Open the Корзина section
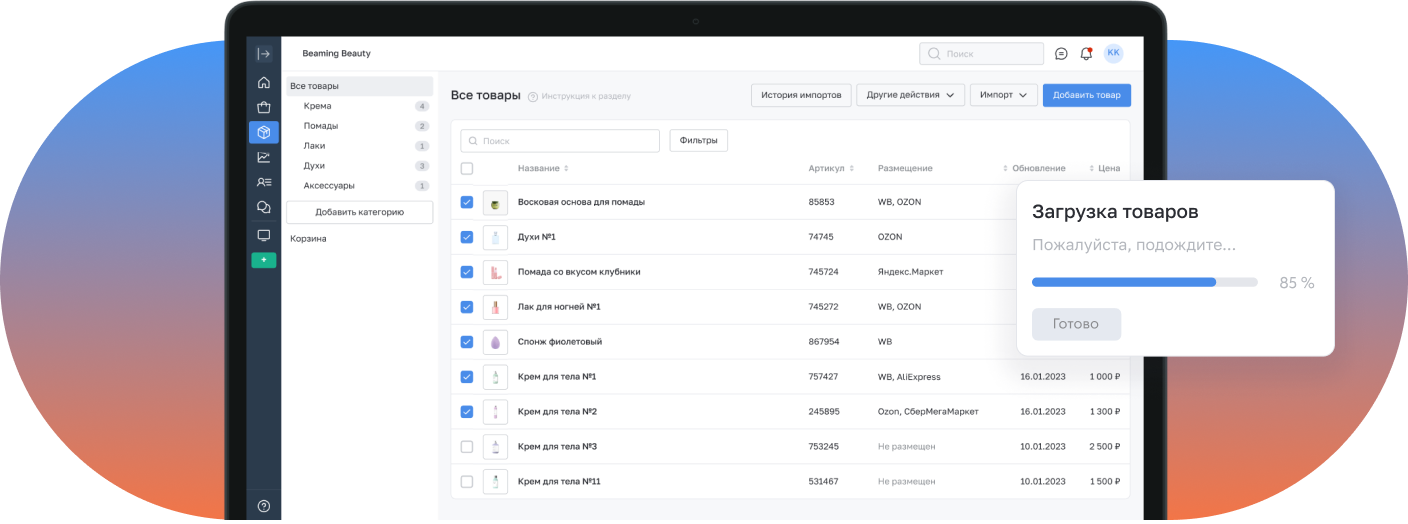The image size is (1408, 524). (308, 239)
